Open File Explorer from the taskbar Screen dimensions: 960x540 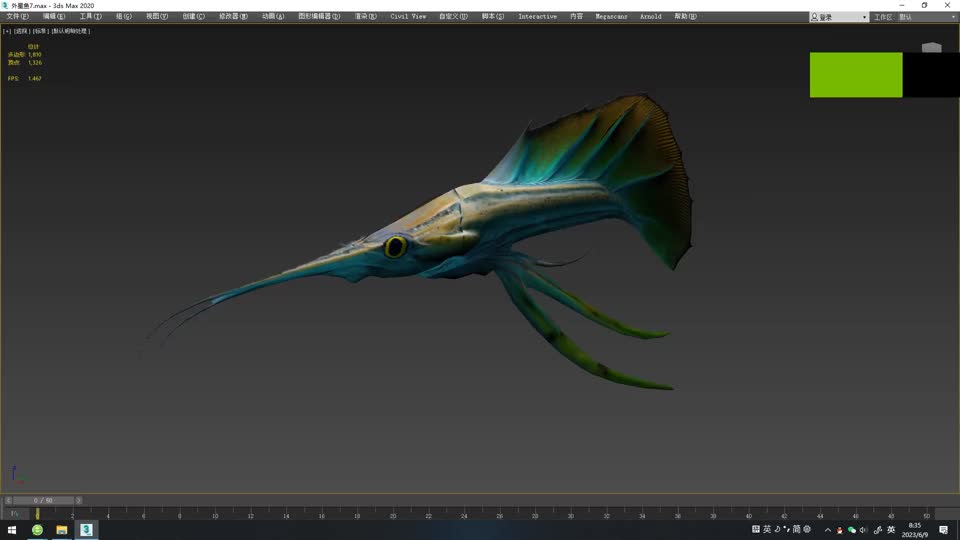[61, 530]
